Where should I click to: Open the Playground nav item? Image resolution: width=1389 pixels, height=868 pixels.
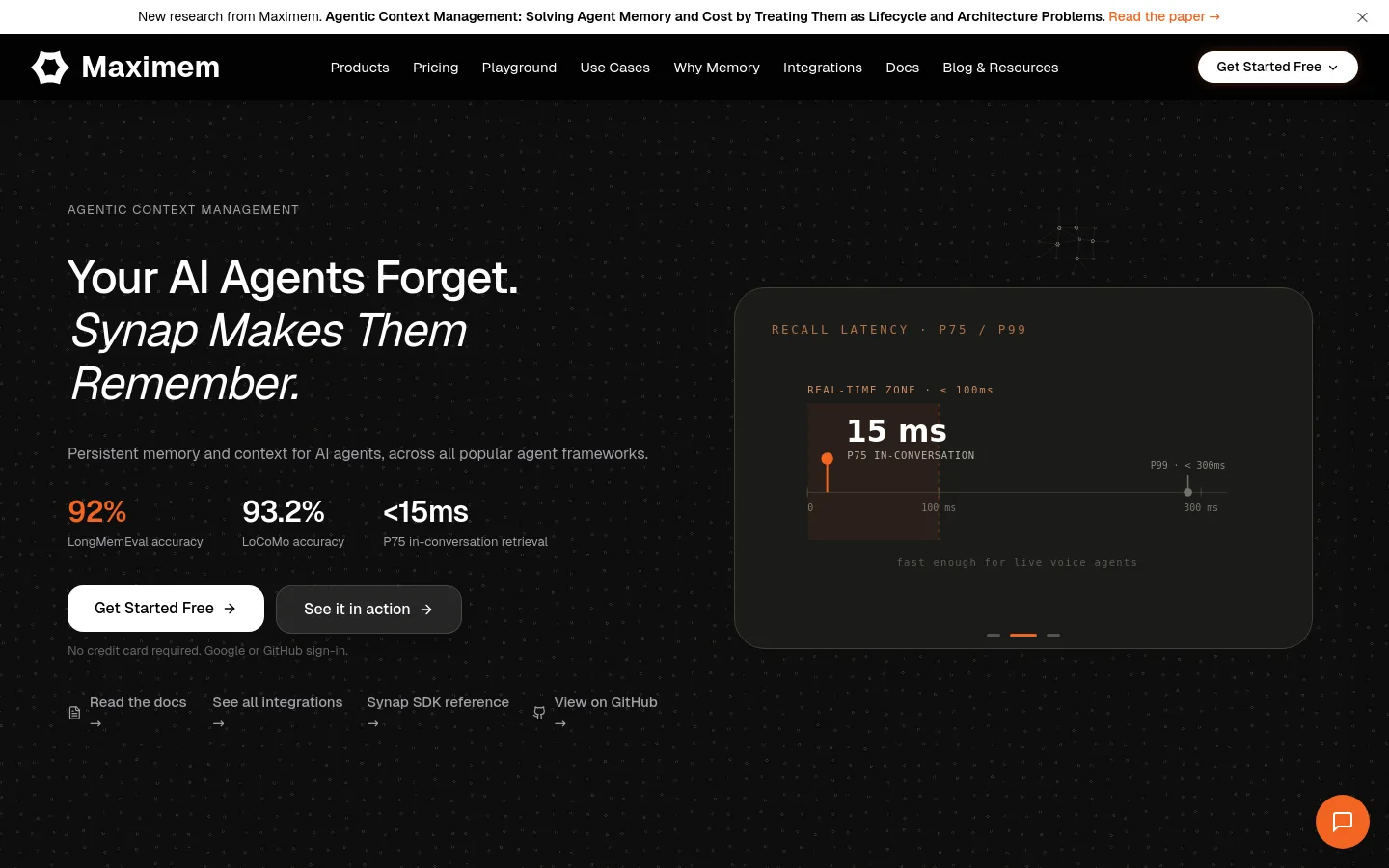pyautogui.click(x=519, y=68)
